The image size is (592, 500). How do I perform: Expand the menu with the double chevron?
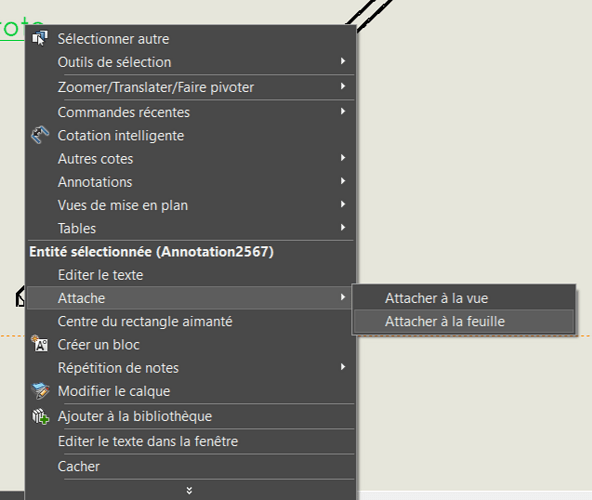[x=190, y=490]
